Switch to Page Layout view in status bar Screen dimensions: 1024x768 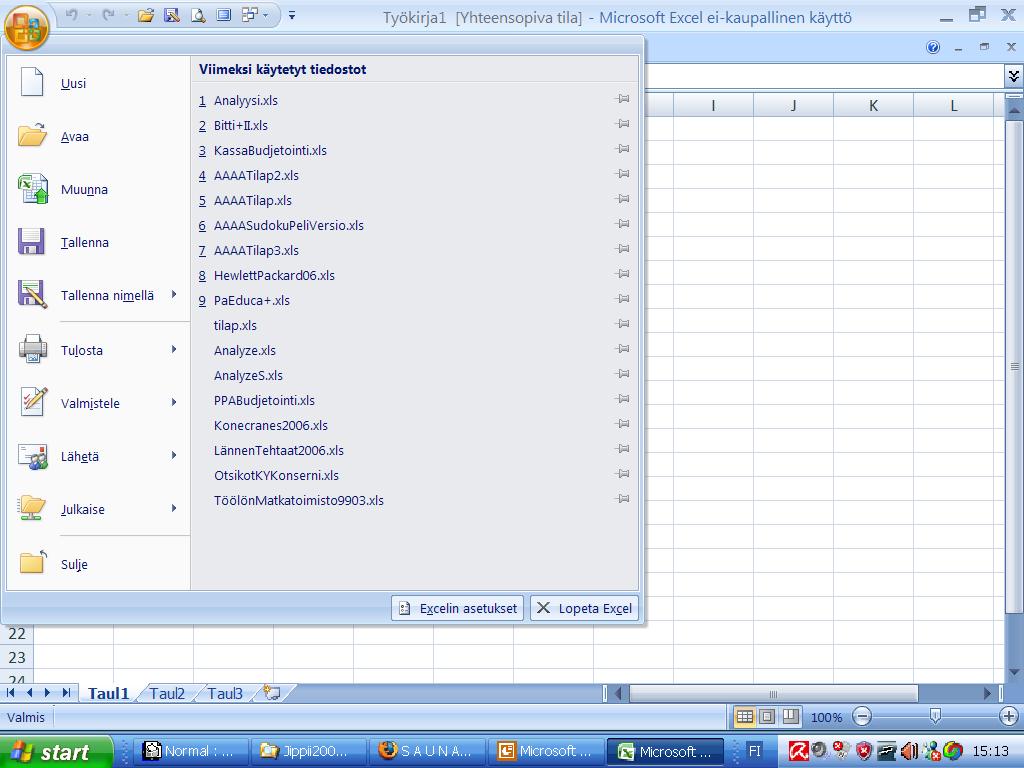pyautogui.click(x=767, y=716)
